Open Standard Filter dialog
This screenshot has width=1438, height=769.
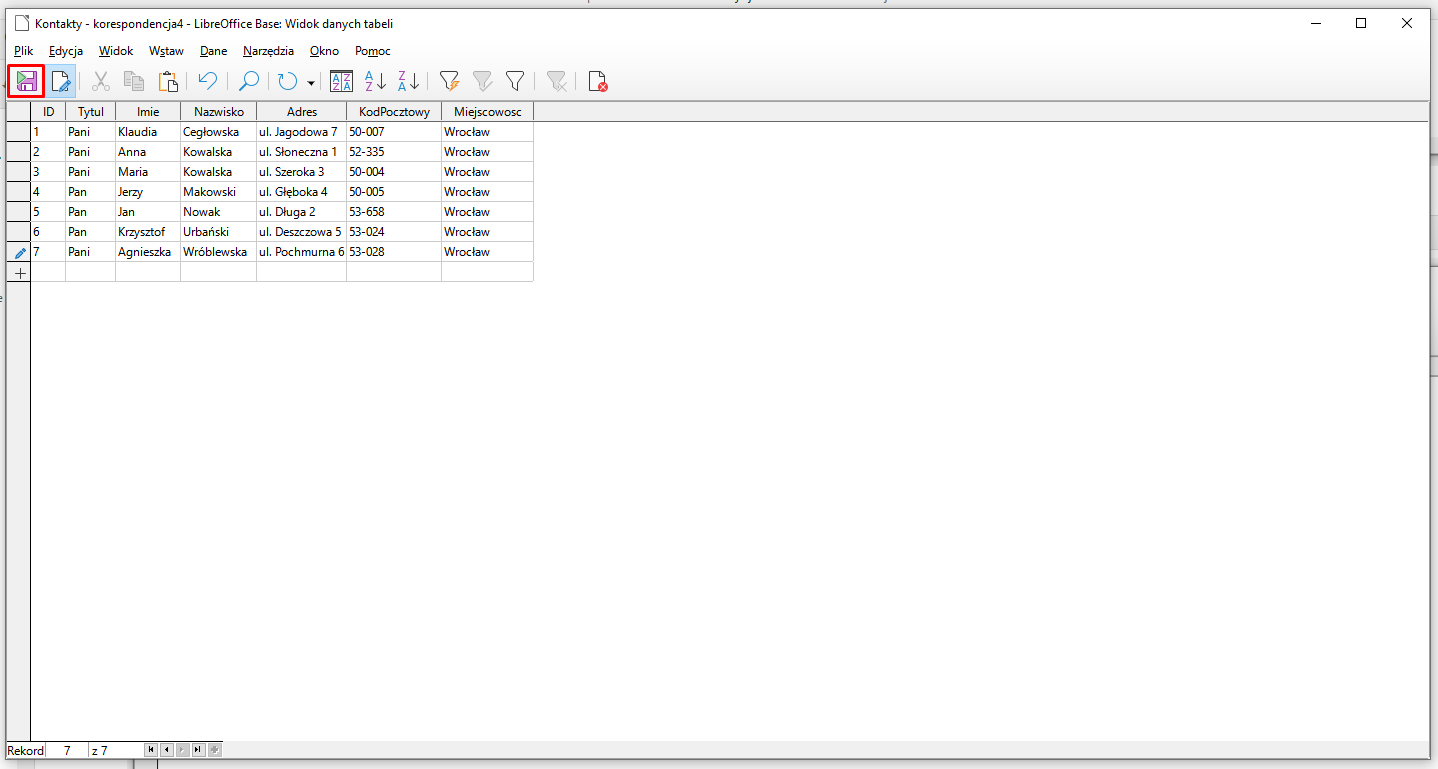[x=515, y=81]
